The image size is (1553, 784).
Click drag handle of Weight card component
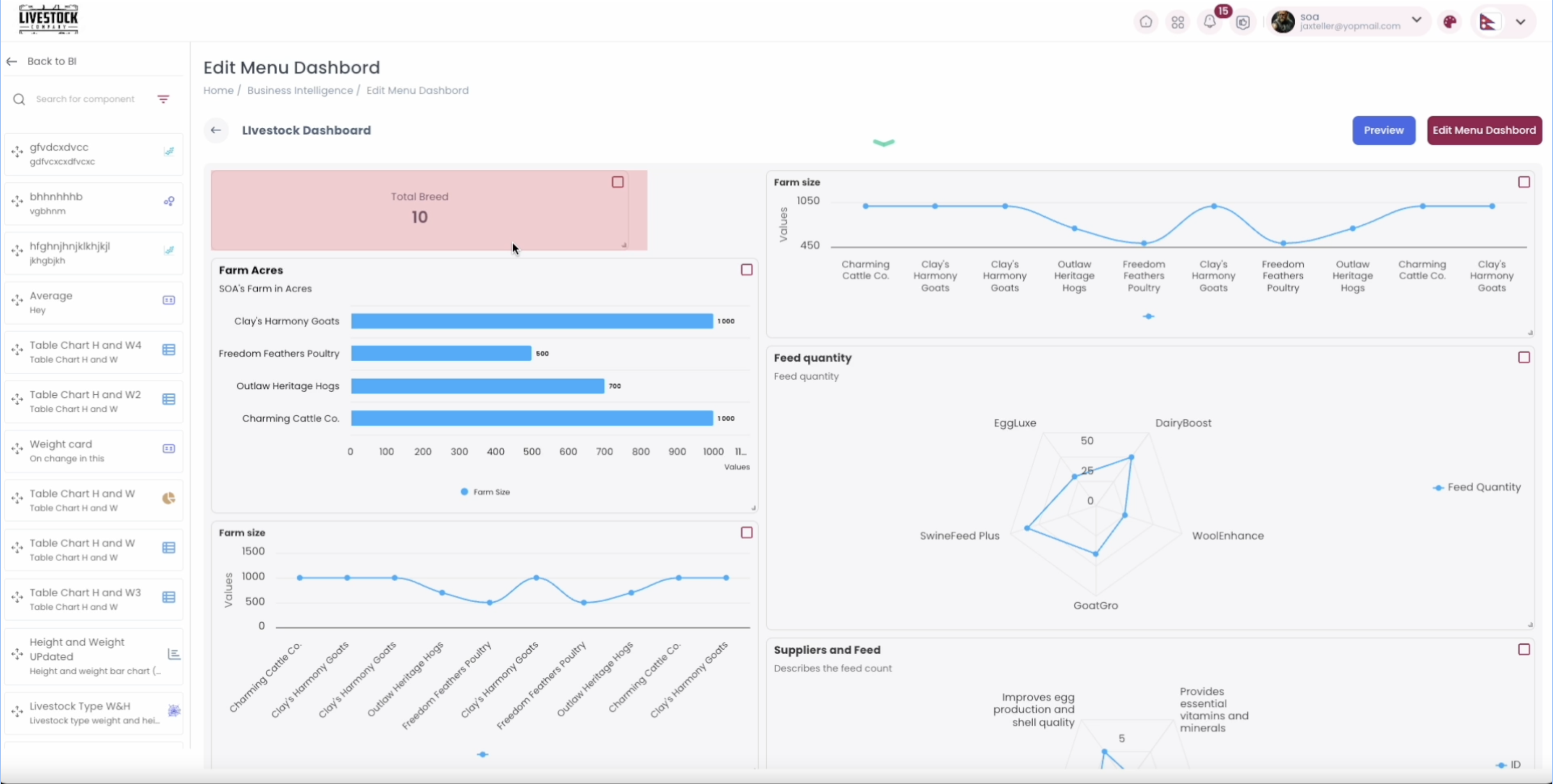click(17, 449)
